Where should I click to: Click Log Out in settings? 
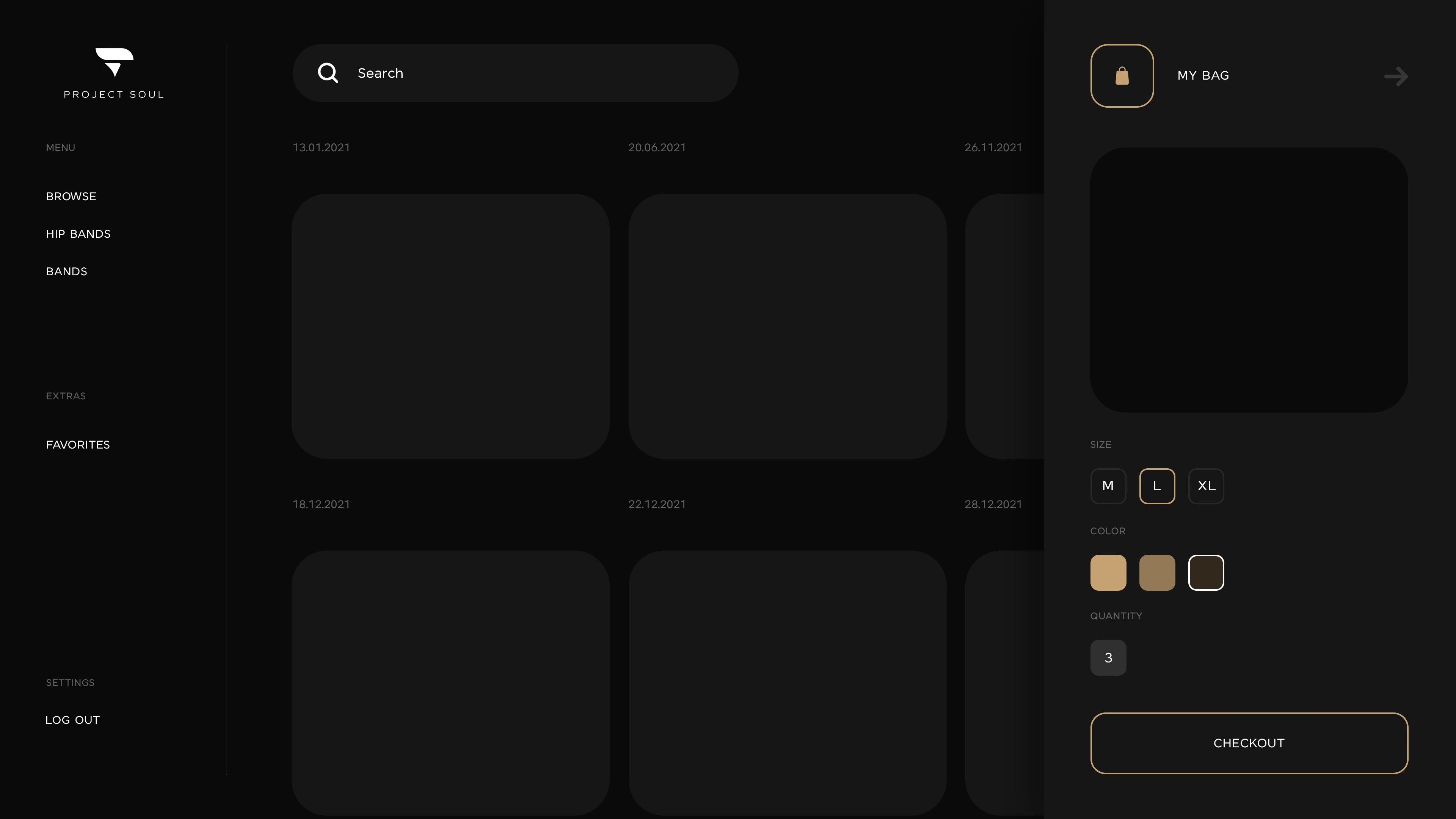coord(73,720)
